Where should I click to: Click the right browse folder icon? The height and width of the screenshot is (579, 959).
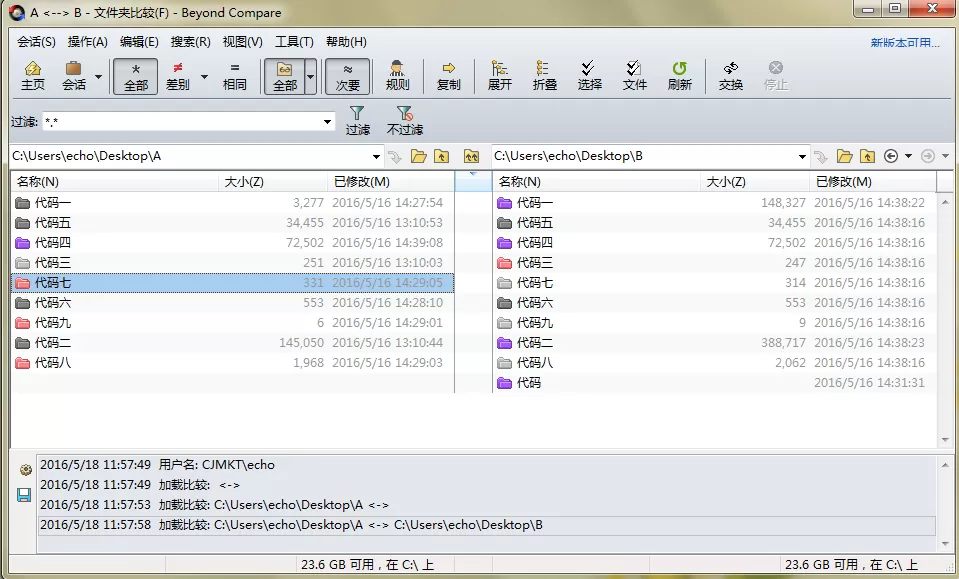tap(845, 157)
